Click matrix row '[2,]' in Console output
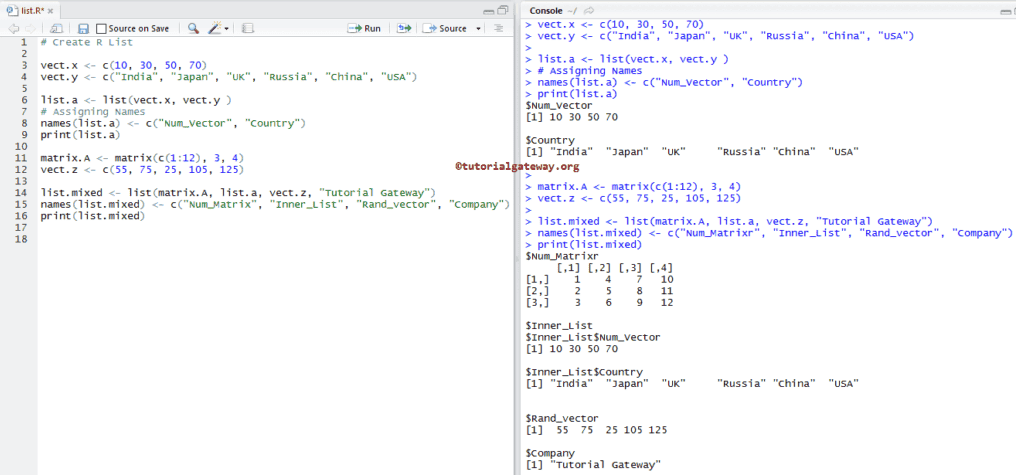Screen dimensions: 1016x475 pos(599,291)
